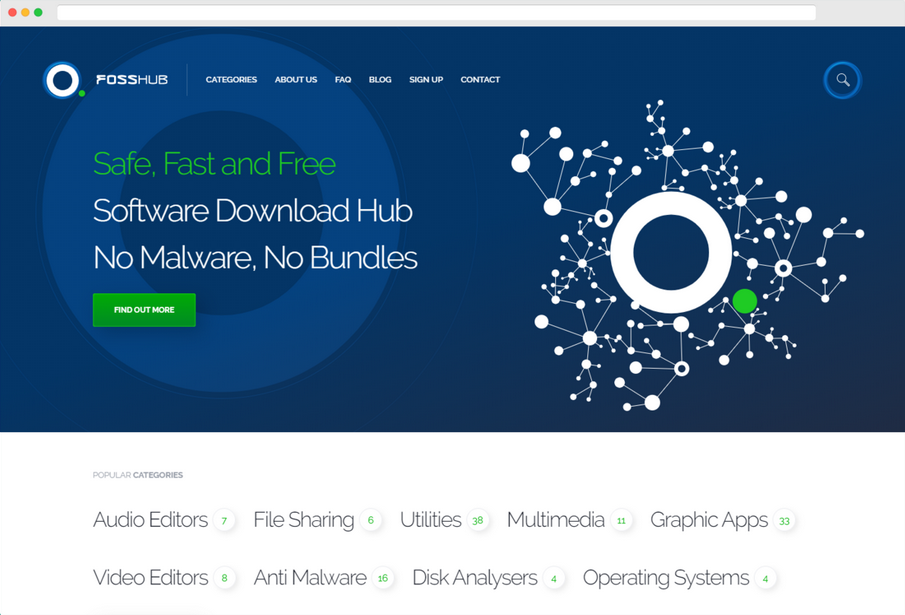Click the FossHub circular logo icon

point(62,80)
